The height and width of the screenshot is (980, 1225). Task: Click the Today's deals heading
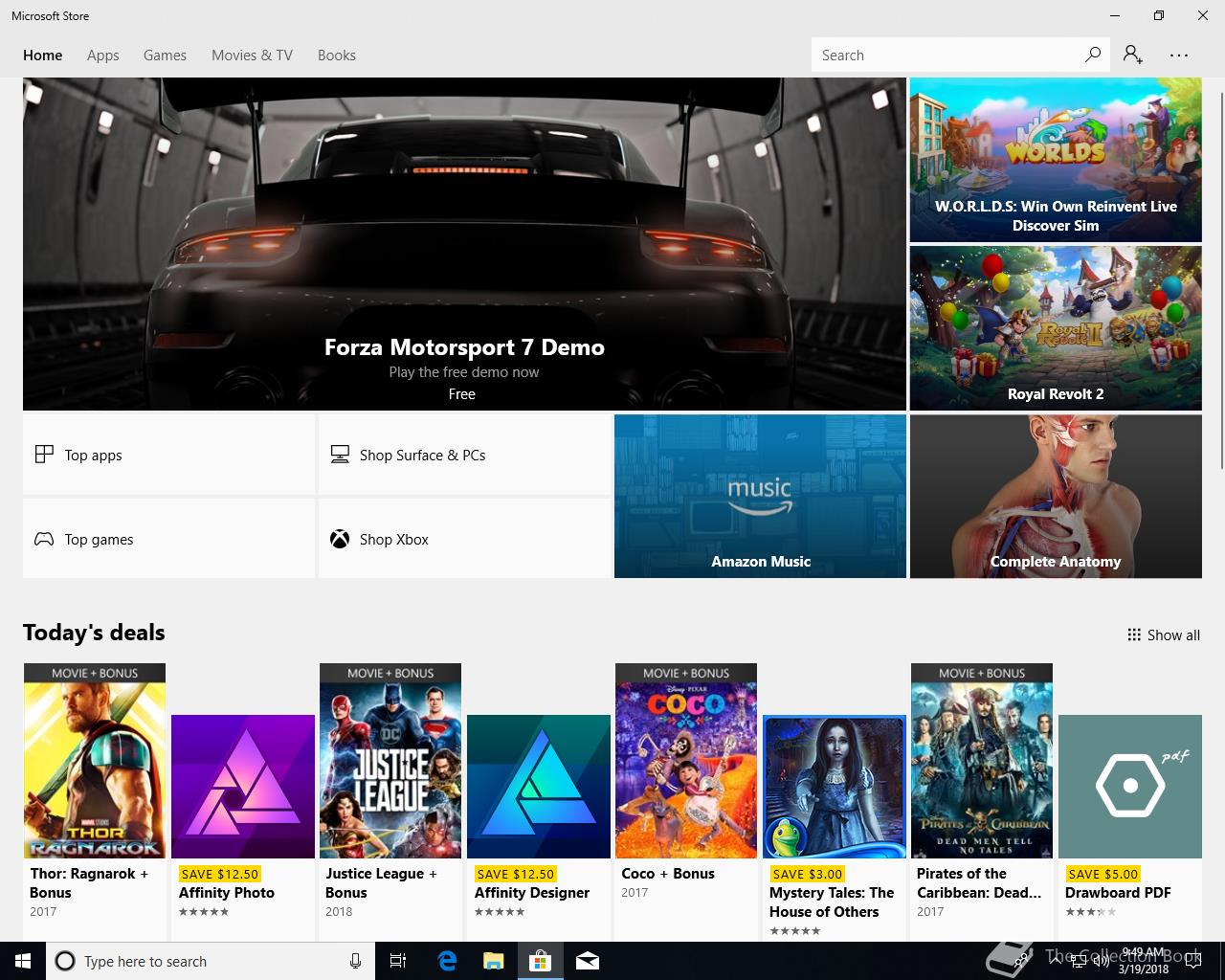pos(94,633)
